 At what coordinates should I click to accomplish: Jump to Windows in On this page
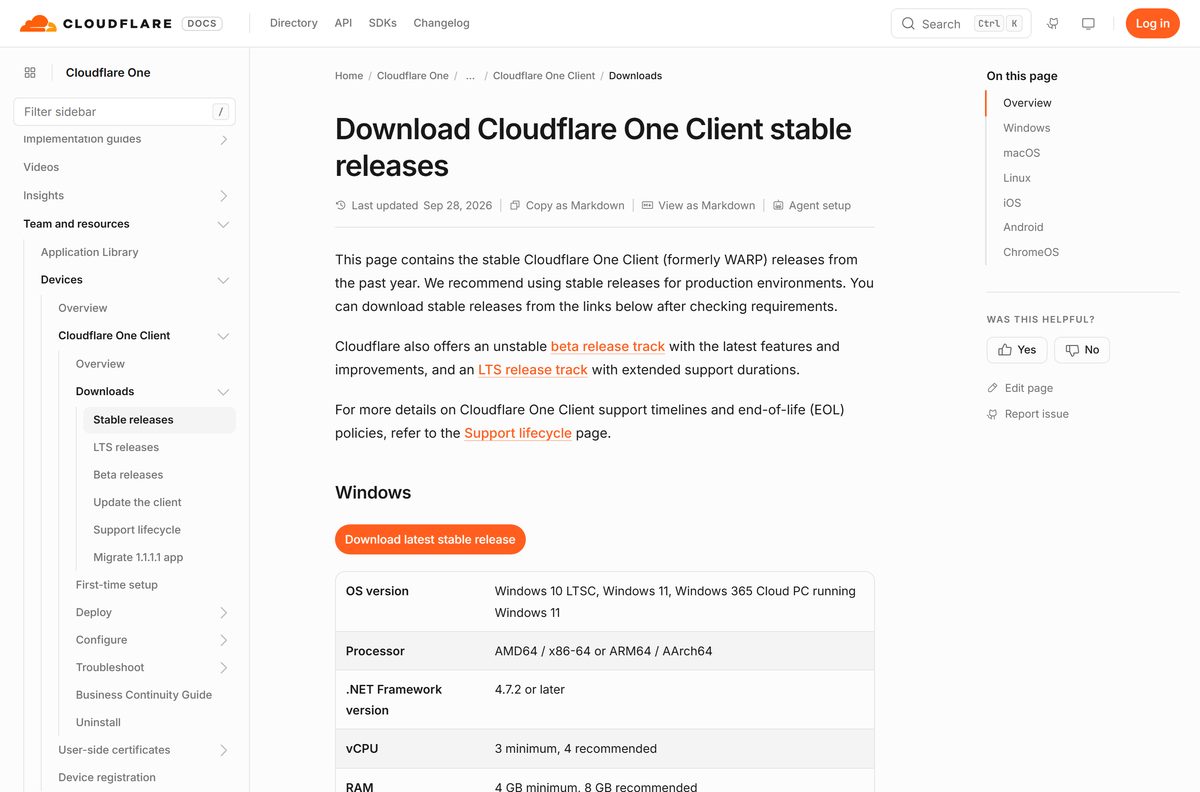[1027, 128]
